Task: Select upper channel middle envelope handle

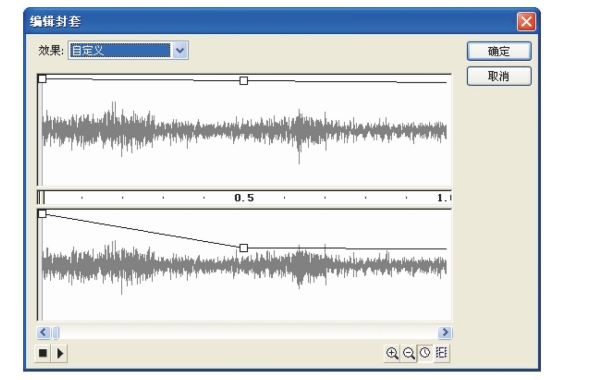Action: [244, 81]
